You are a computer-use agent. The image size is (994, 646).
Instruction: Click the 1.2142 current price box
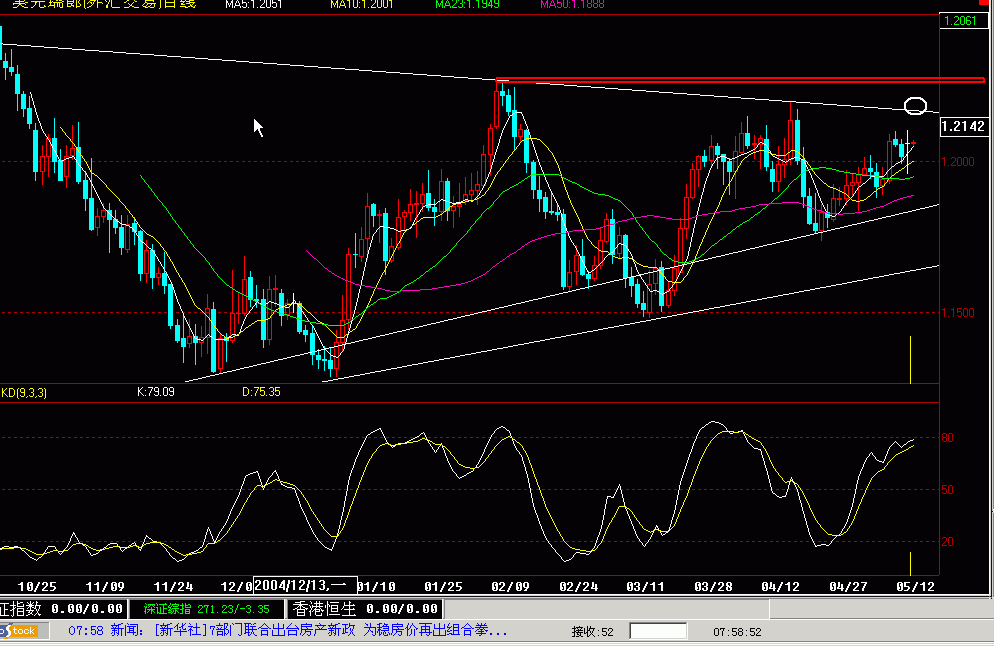tap(963, 126)
